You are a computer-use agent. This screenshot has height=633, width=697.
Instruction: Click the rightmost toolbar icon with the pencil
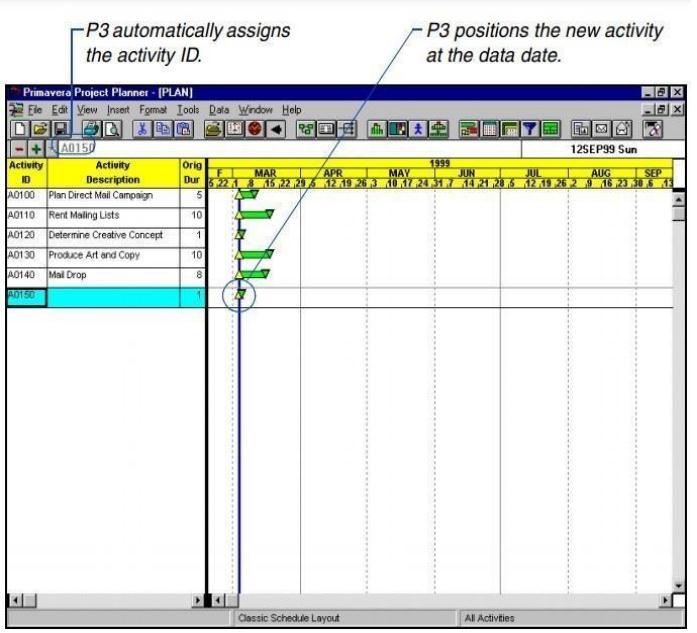653,129
